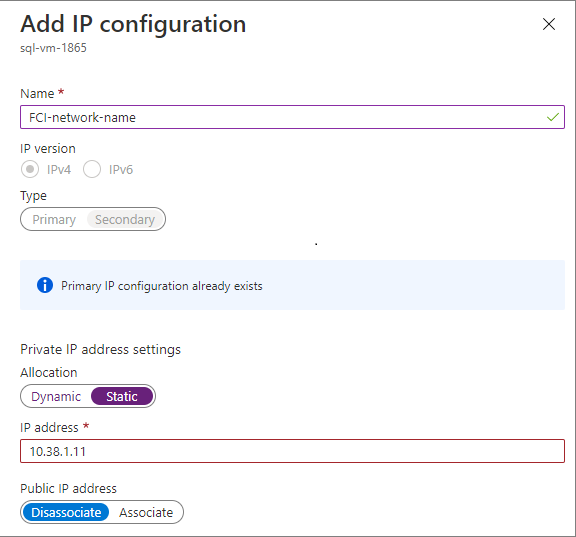Click the 'Public IP address' label

[x=68, y=489]
